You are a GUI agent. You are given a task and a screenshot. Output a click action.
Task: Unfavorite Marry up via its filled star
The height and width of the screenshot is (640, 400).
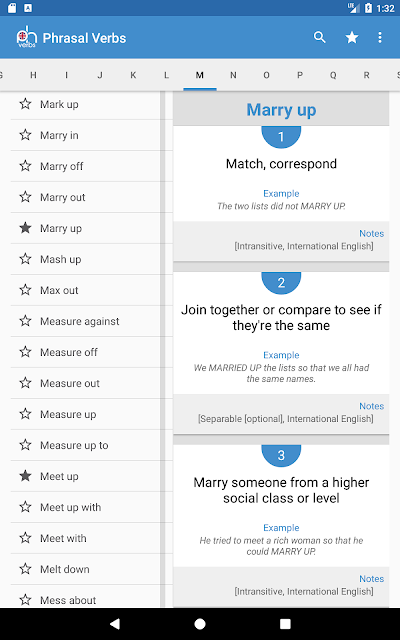(25, 228)
